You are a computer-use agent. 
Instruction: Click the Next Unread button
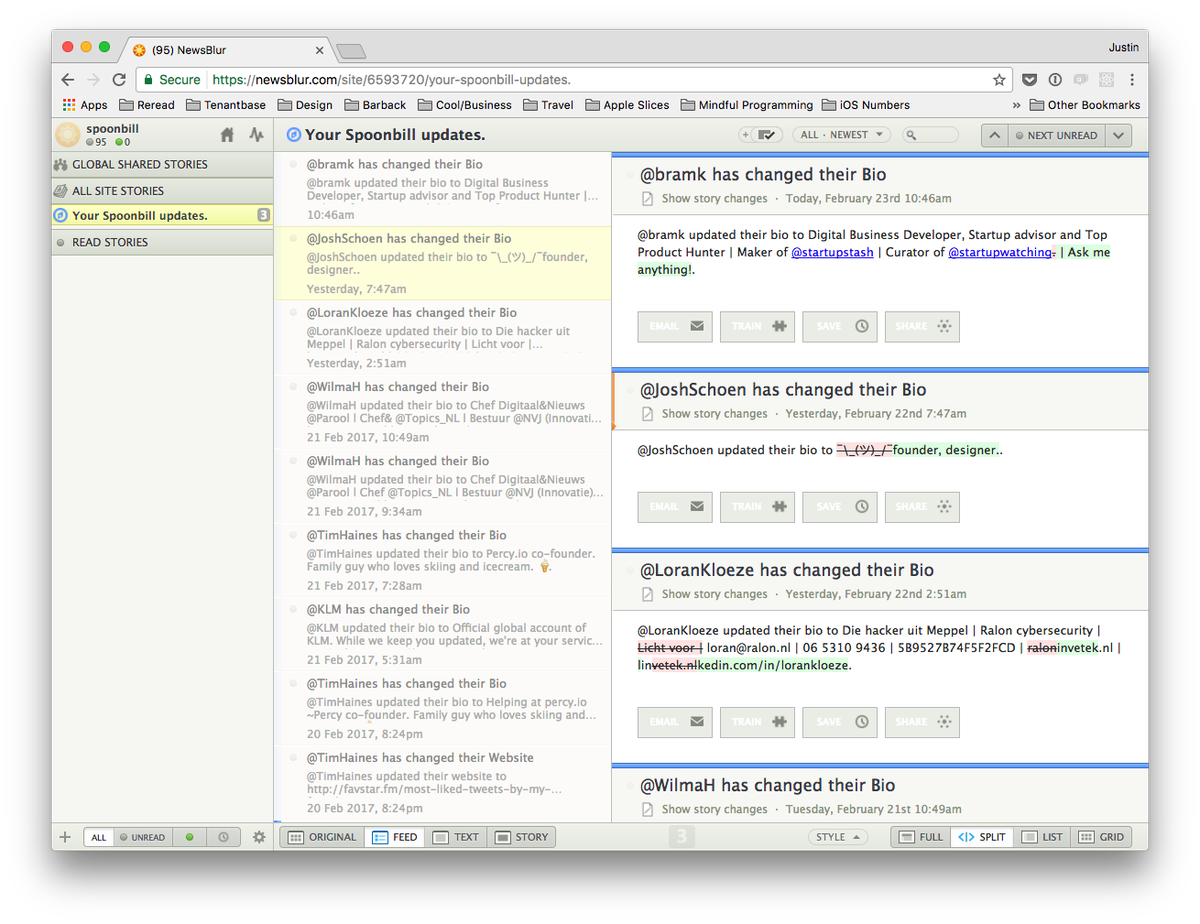click(1056, 135)
